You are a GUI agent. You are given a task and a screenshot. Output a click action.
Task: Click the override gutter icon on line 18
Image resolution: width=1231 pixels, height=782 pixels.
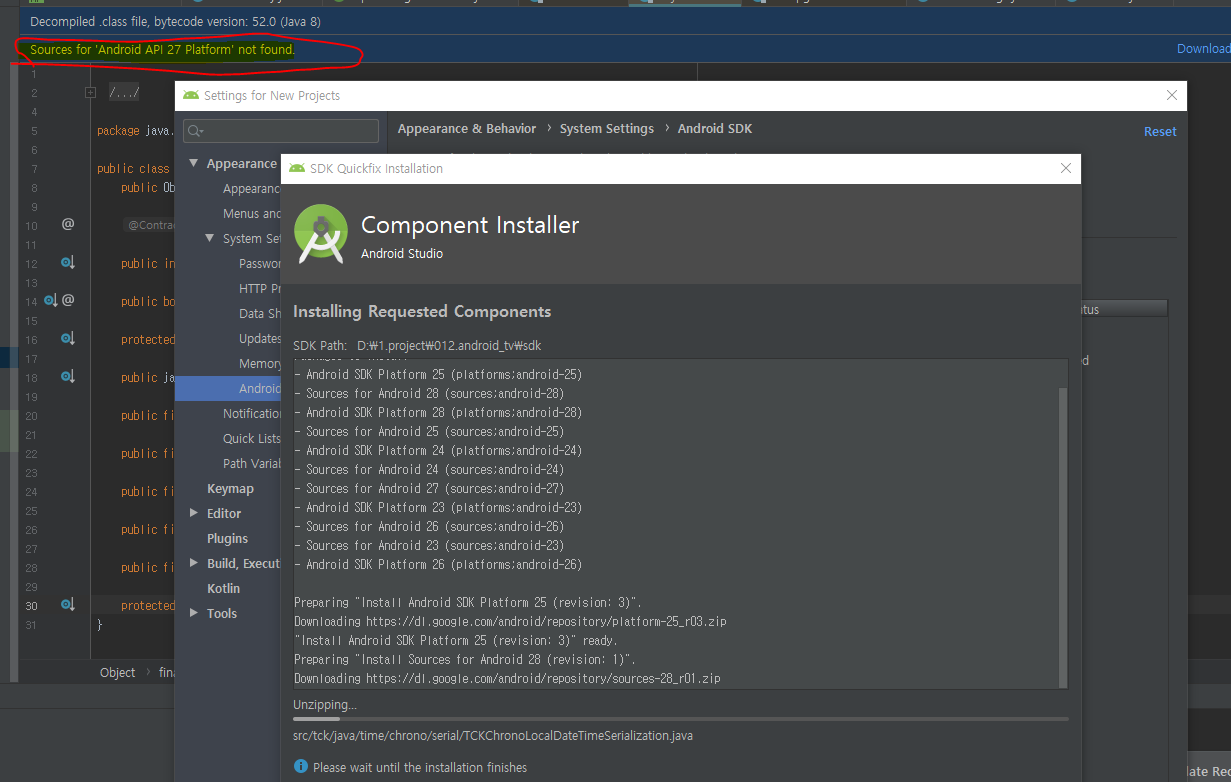point(68,377)
